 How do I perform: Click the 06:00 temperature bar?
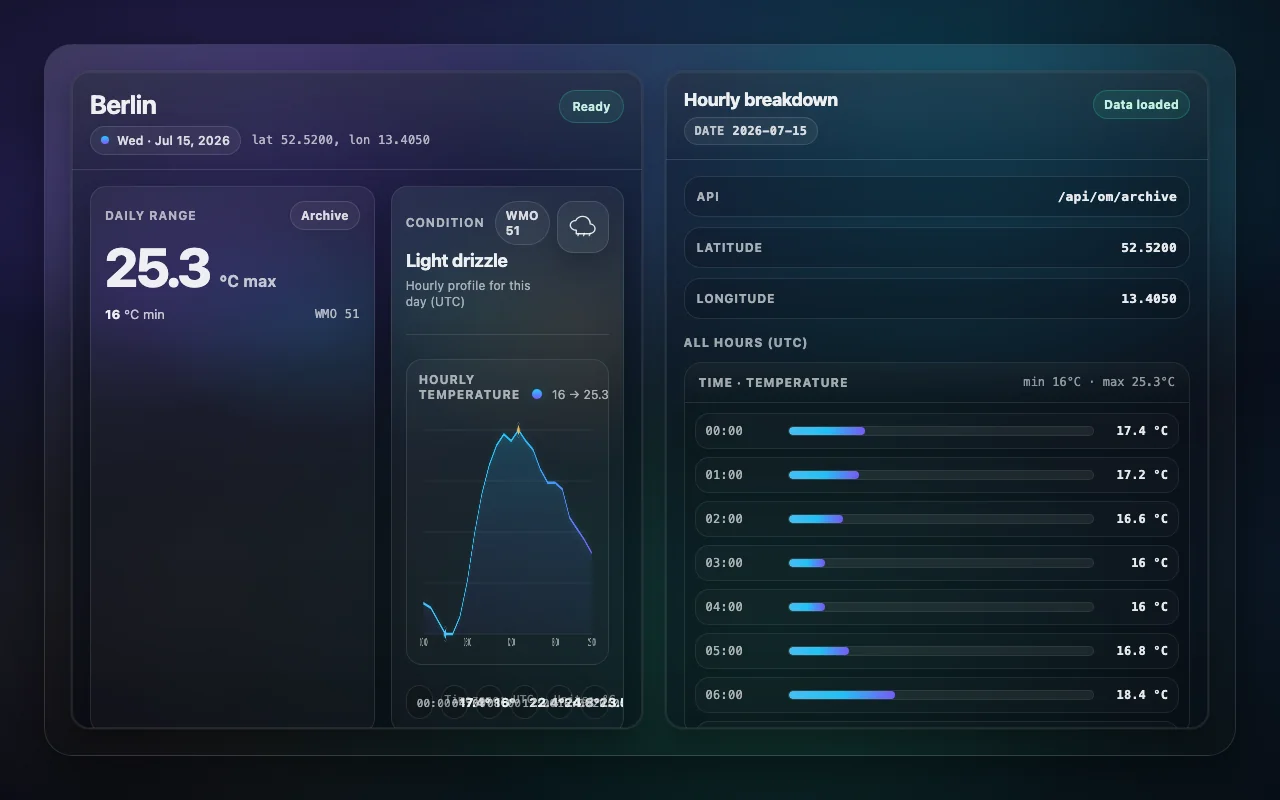(x=941, y=695)
